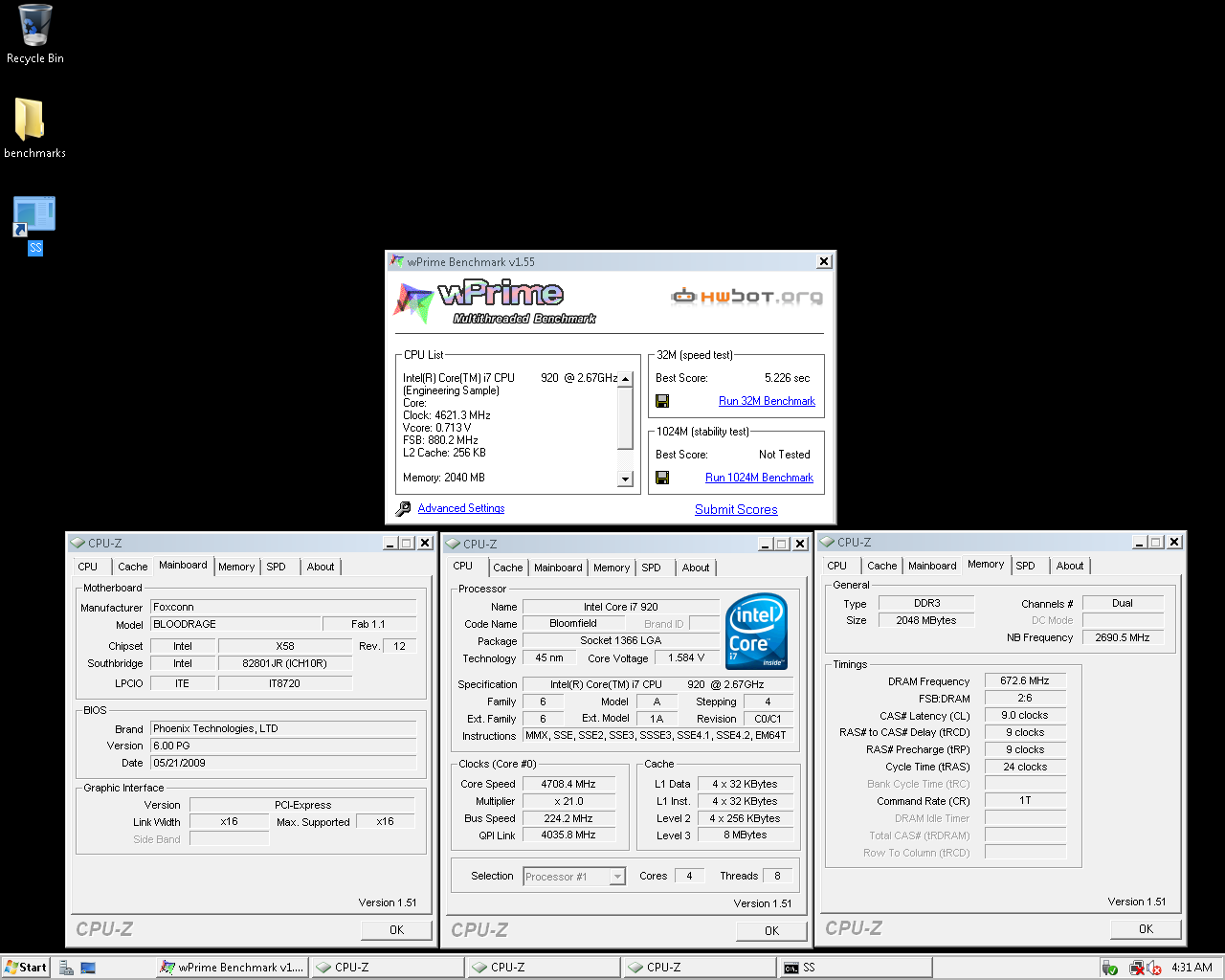Click the wPrime logo graphic

point(495,301)
